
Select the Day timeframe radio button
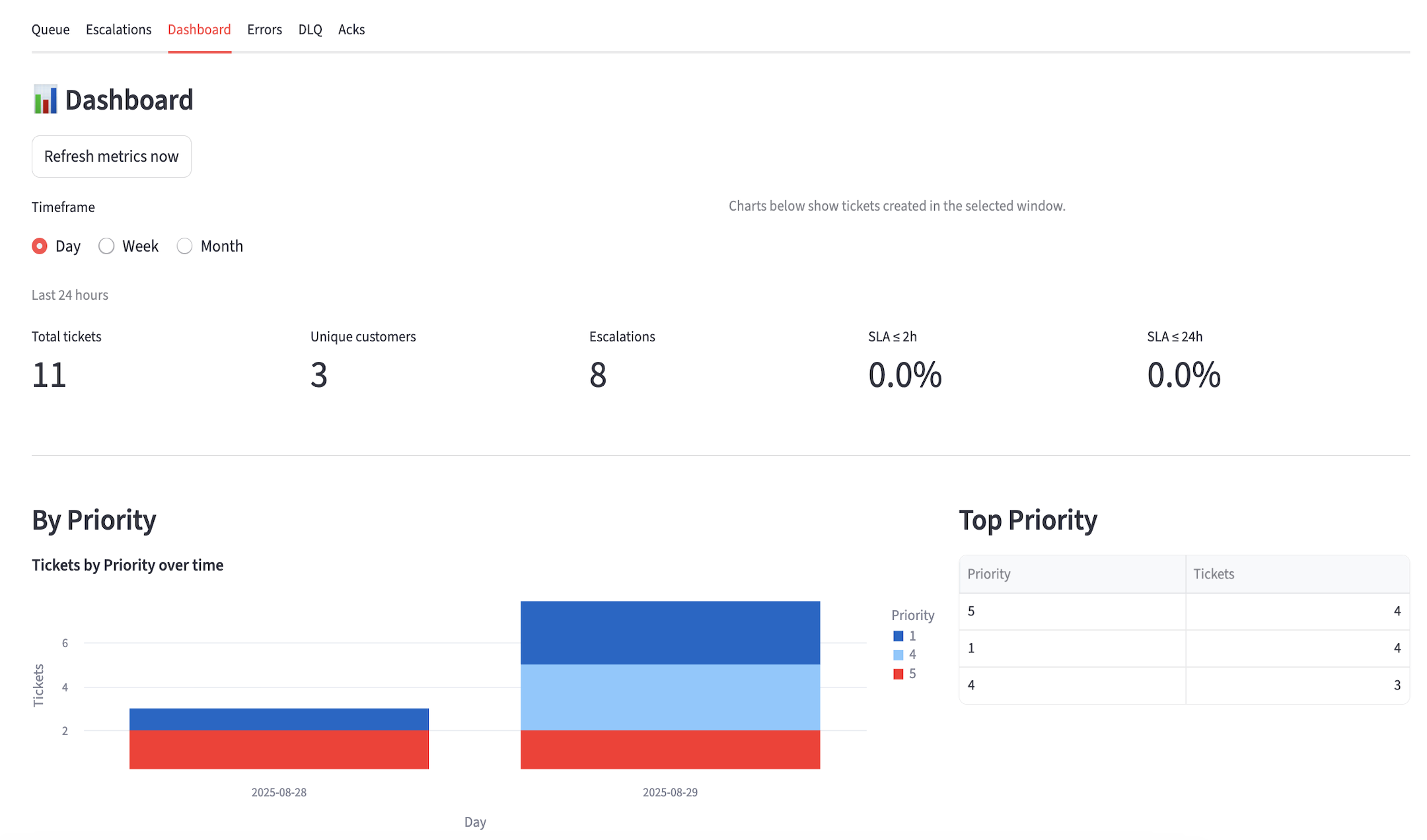40,246
